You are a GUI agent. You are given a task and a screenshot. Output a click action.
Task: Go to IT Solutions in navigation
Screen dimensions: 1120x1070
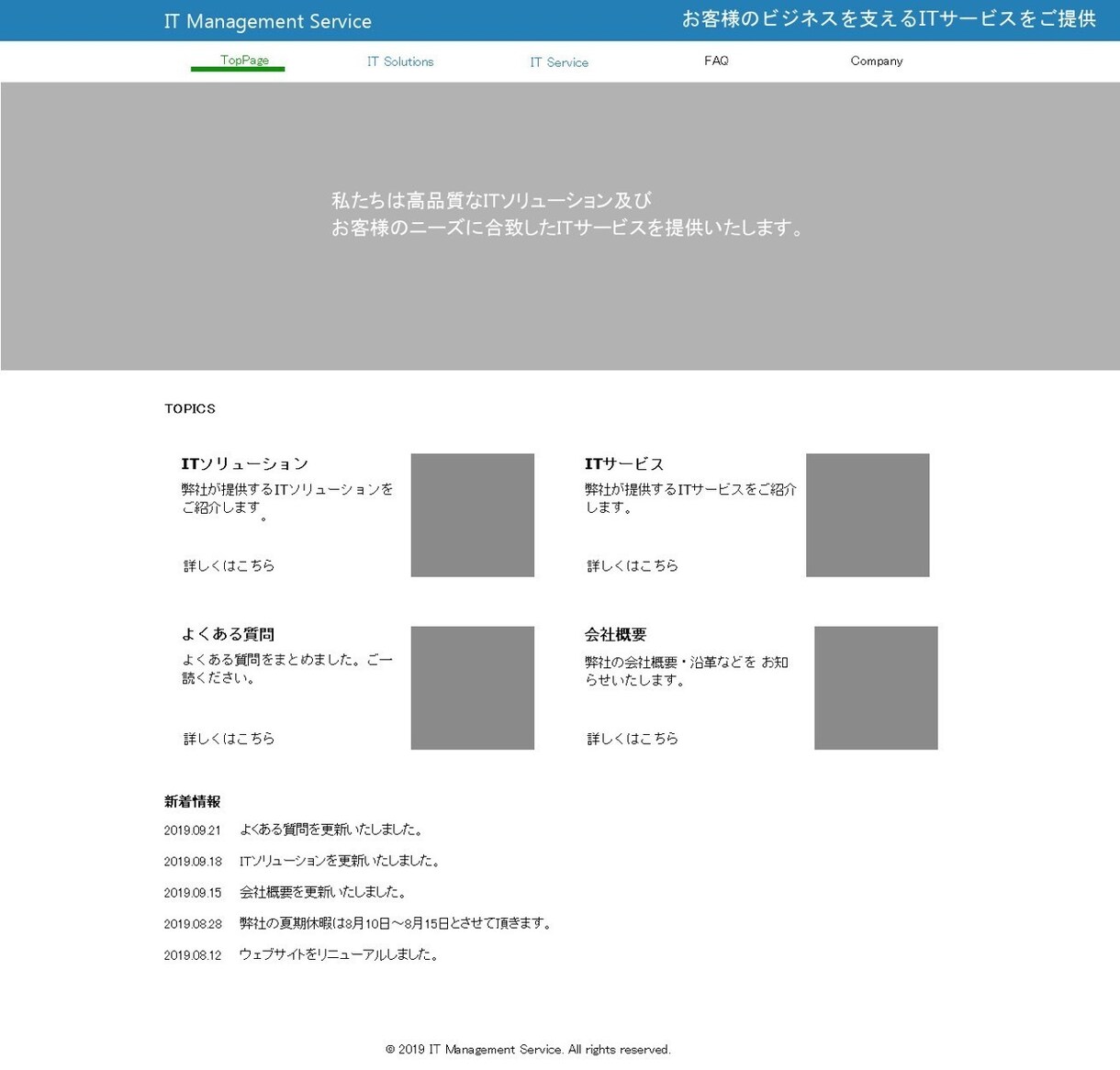(400, 61)
